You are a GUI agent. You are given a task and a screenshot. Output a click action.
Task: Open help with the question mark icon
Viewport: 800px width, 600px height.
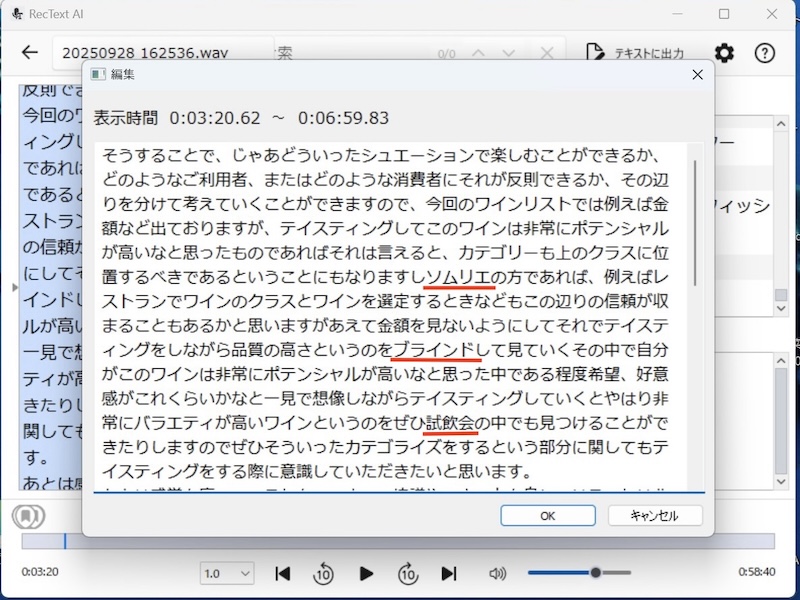click(x=765, y=53)
